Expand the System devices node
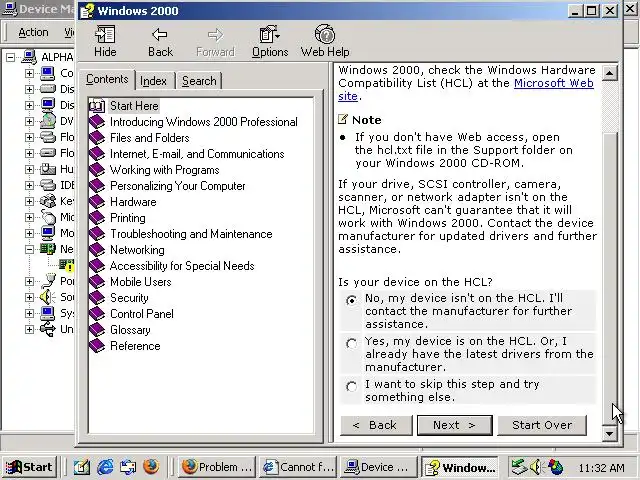The width and height of the screenshot is (640, 480). point(29,313)
